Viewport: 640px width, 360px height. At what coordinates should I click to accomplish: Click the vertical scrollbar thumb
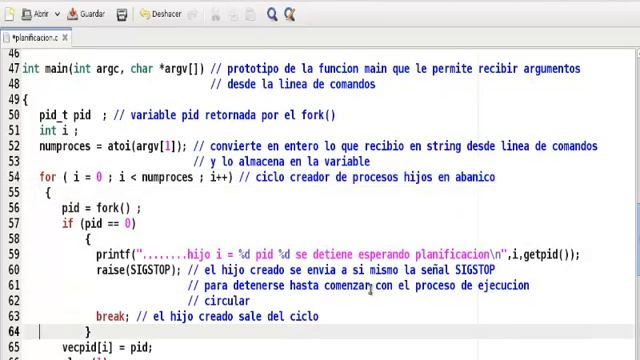[x=638, y=241]
